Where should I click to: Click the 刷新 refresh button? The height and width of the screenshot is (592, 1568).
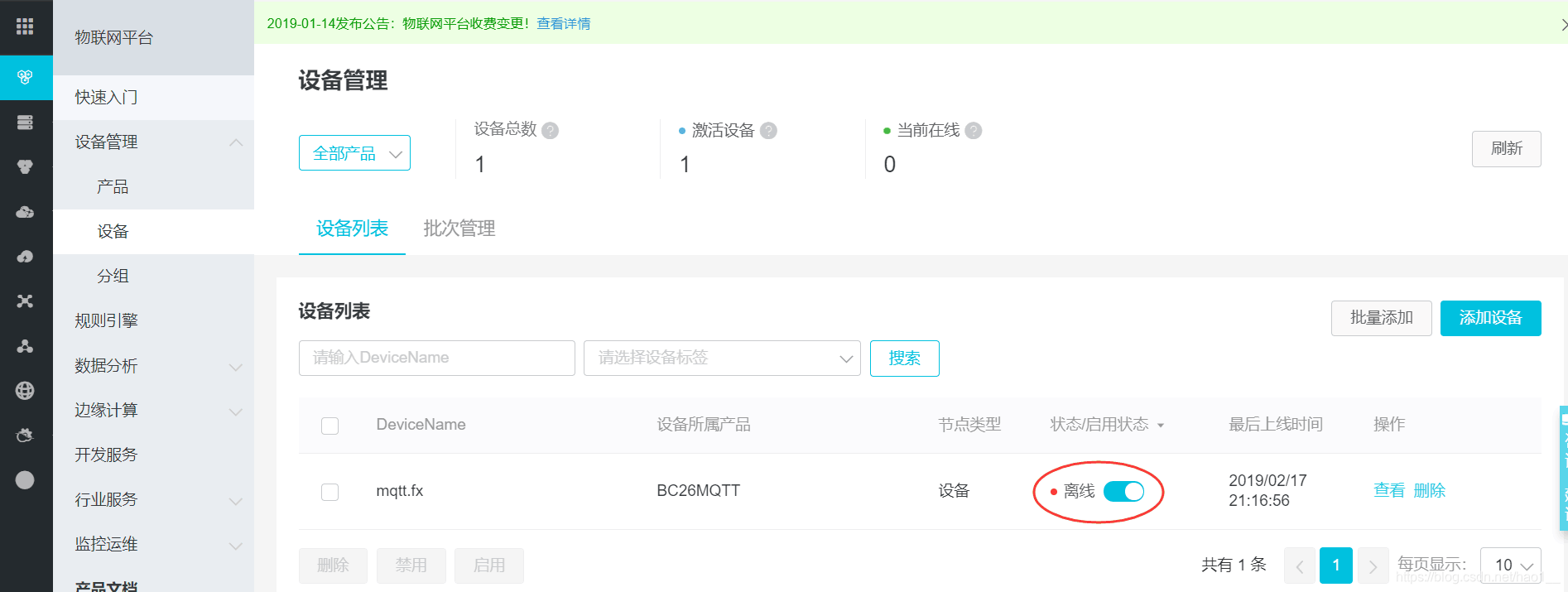click(x=1507, y=149)
